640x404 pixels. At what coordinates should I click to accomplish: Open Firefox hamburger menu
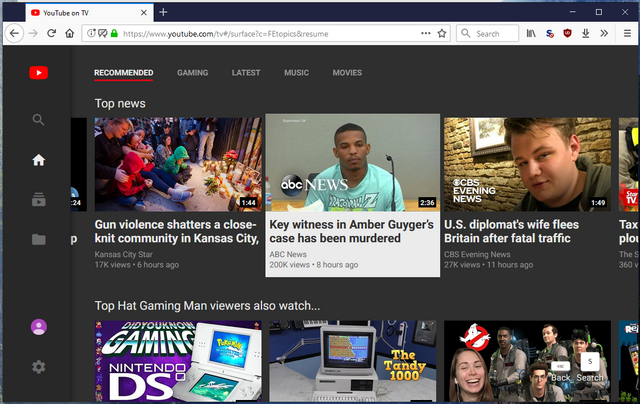(627, 33)
